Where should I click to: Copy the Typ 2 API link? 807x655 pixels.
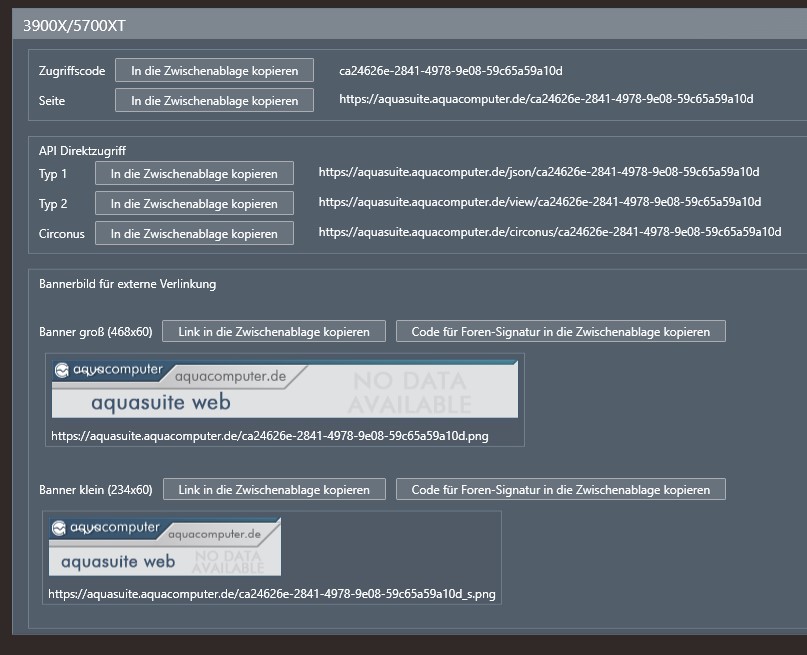(194, 203)
